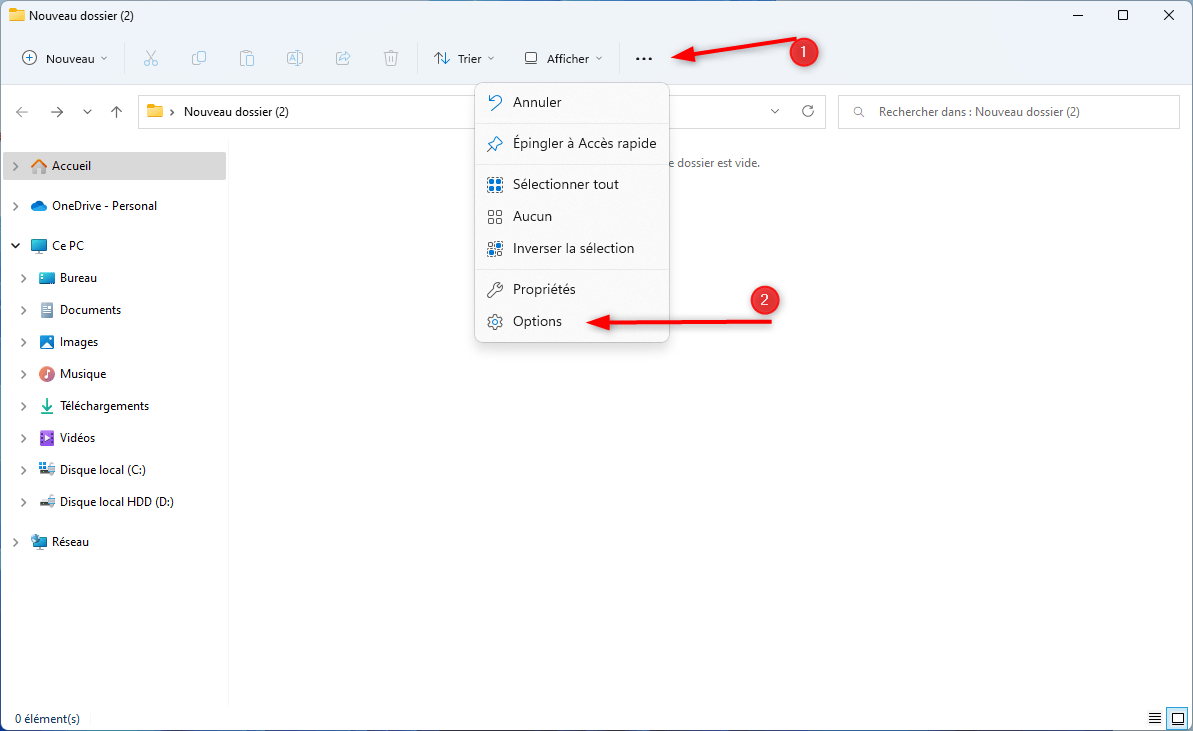Click the search magnifier icon
This screenshot has height=731, width=1193.
859,112
